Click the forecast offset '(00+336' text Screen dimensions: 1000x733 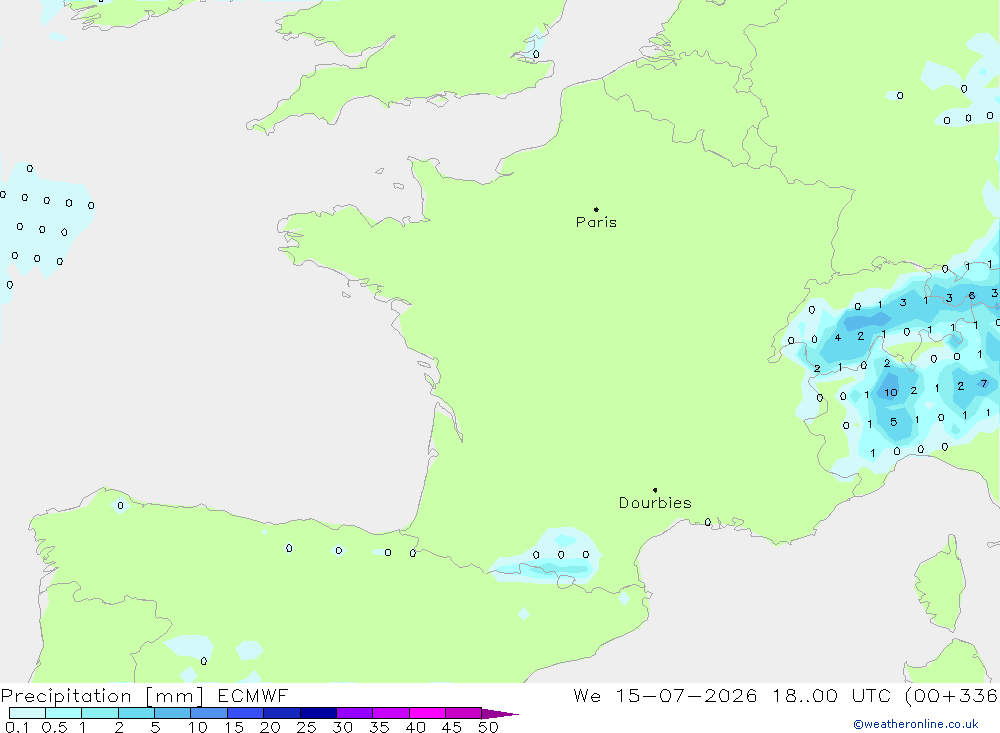click(x=952, y=696)
